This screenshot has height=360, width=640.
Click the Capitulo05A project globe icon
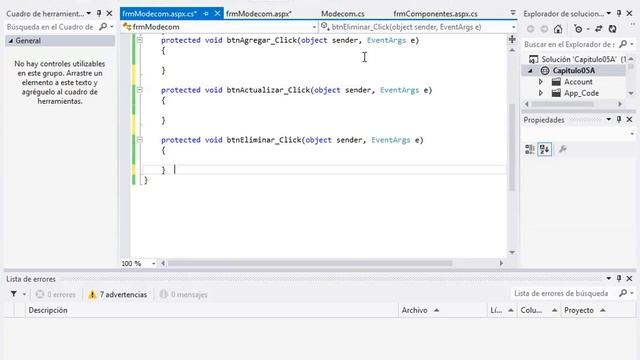[545, 71]
